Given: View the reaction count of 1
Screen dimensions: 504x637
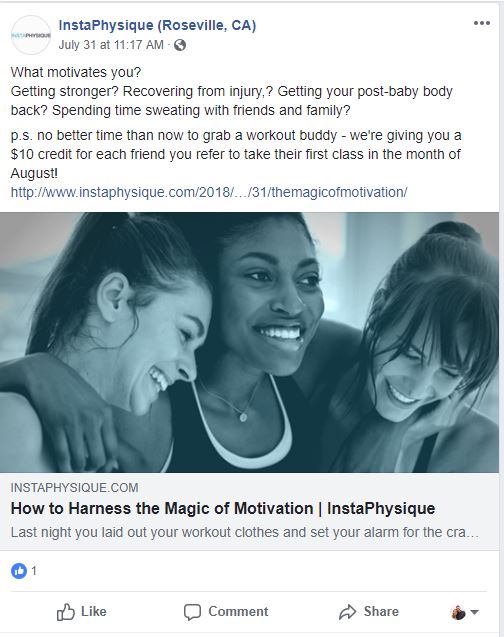Looking at the screenshot, I should (34, 571).
